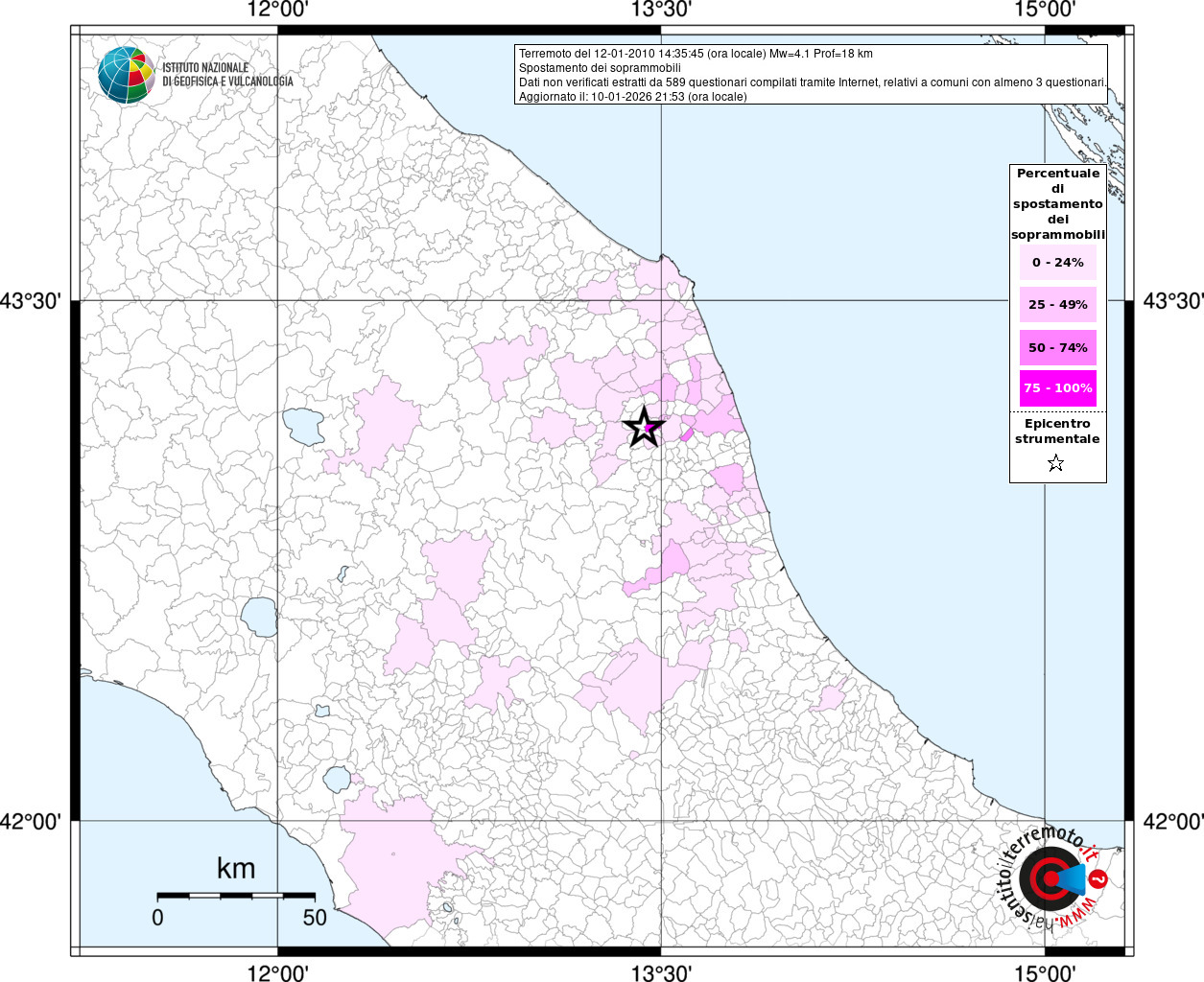Click the 'Istituto Nazionale di Geofisica e Vulcanologia' text
The height and width of the screenshot is (982, 1204).
227,75
